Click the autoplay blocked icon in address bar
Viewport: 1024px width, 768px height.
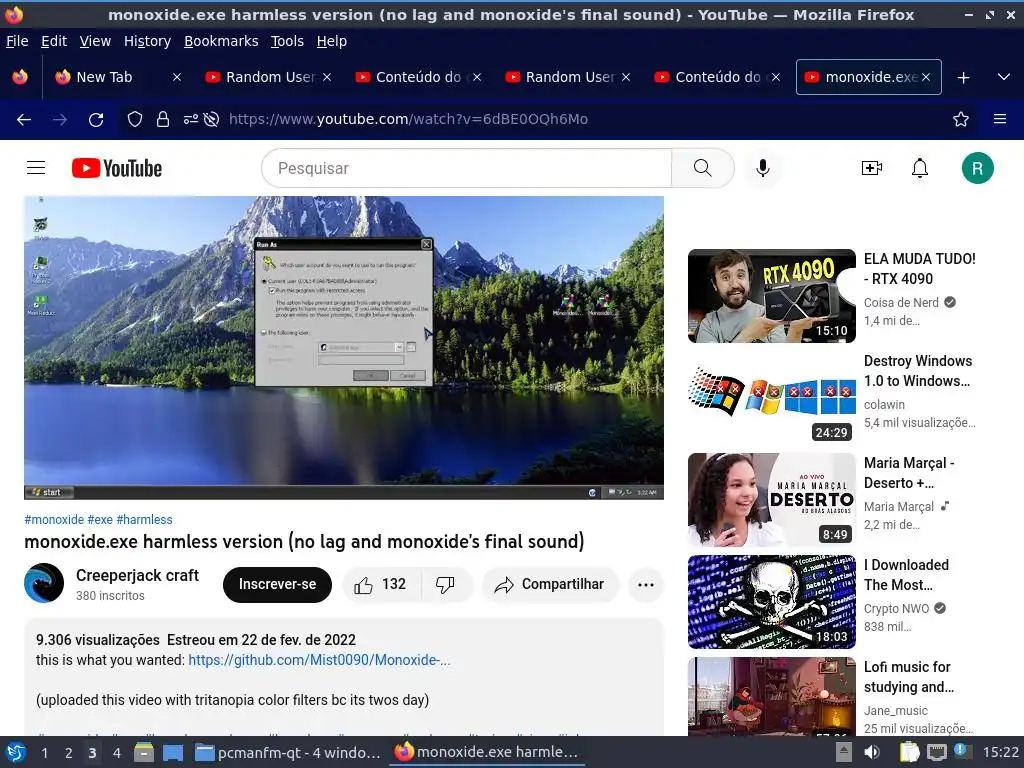pyautogui.click(x=211, y=120)
